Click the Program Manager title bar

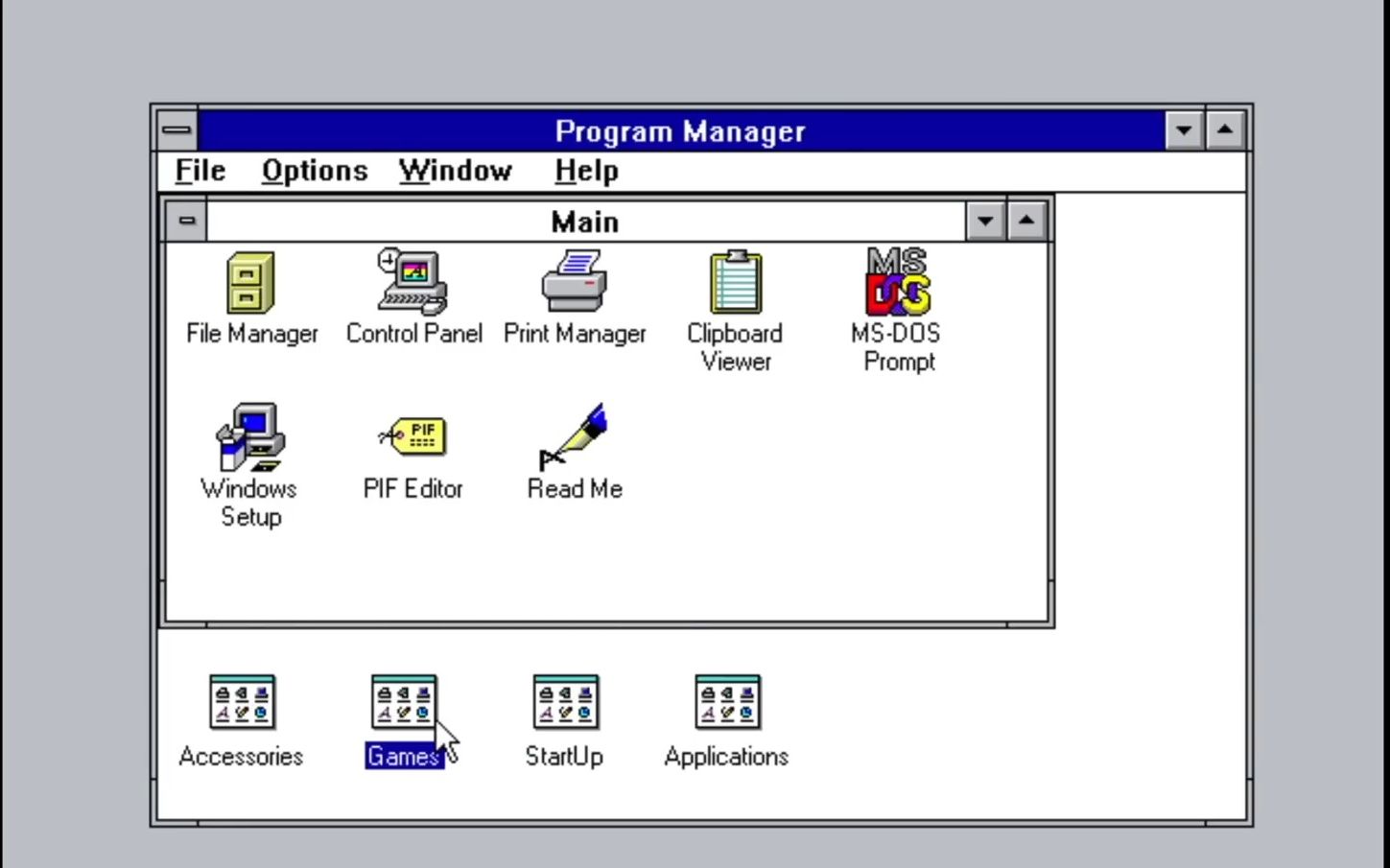(681, 130)
